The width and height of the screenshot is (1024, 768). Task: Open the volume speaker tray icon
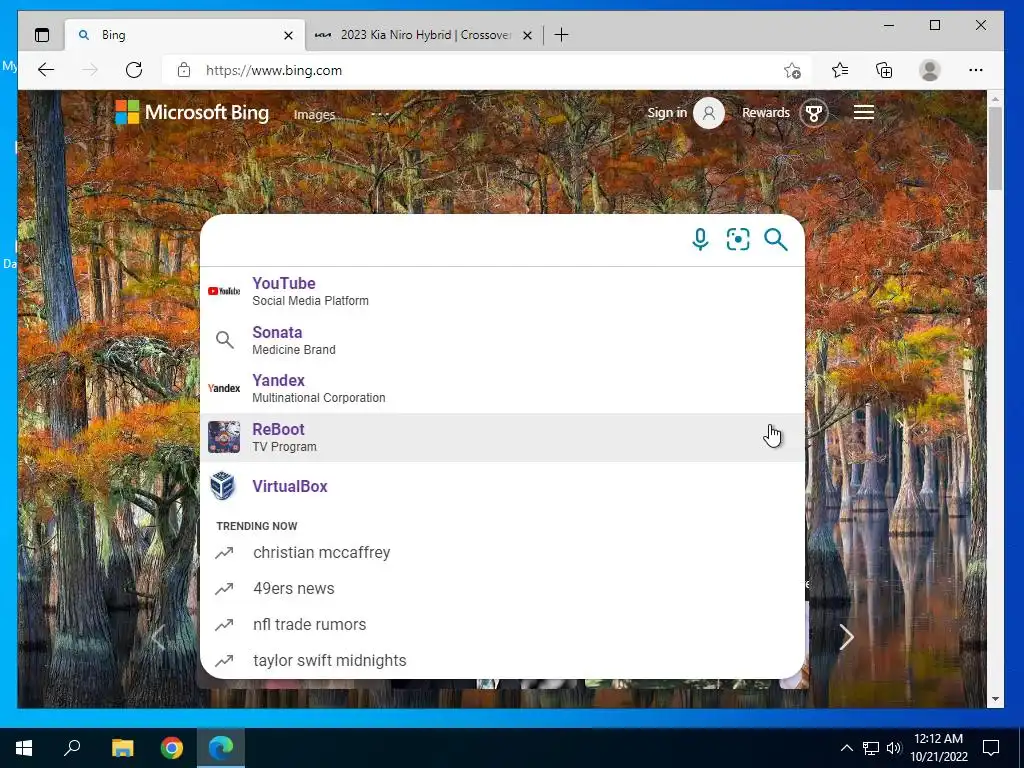(x=894, y=748)
